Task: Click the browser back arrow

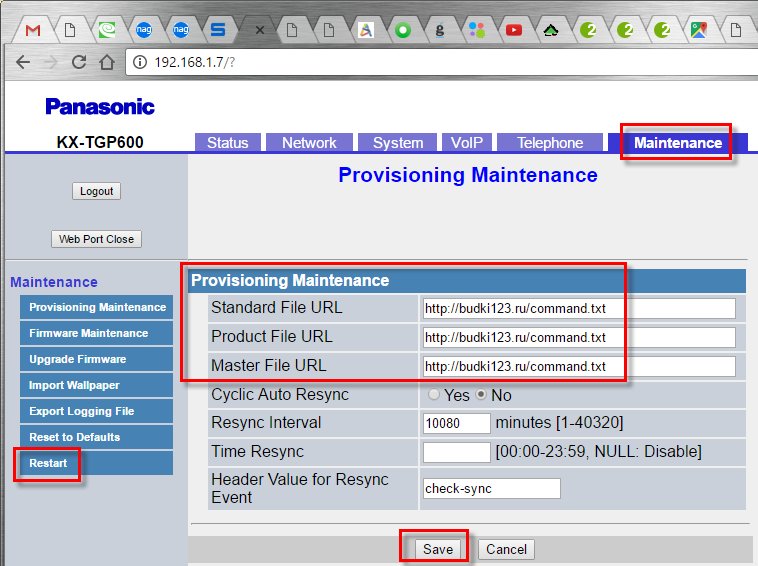Action: pos(23,62)
